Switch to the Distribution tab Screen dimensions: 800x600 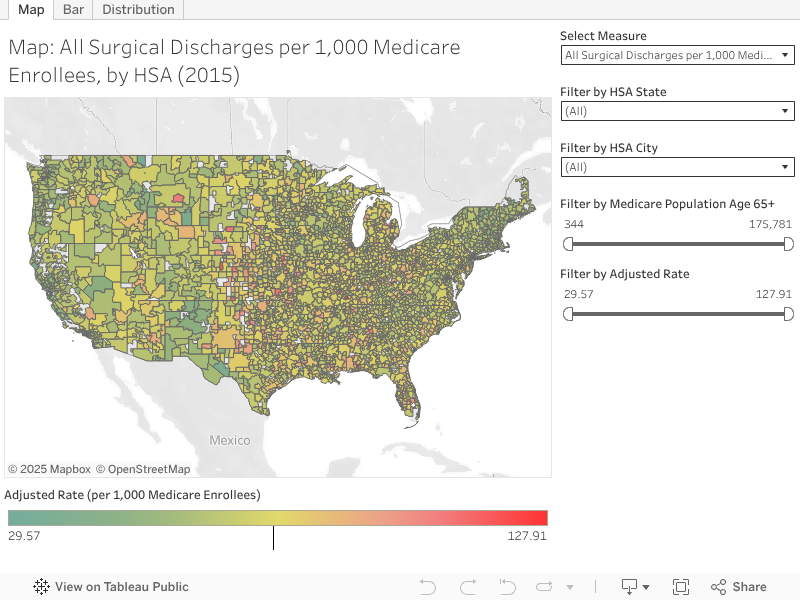coord(138,9)
